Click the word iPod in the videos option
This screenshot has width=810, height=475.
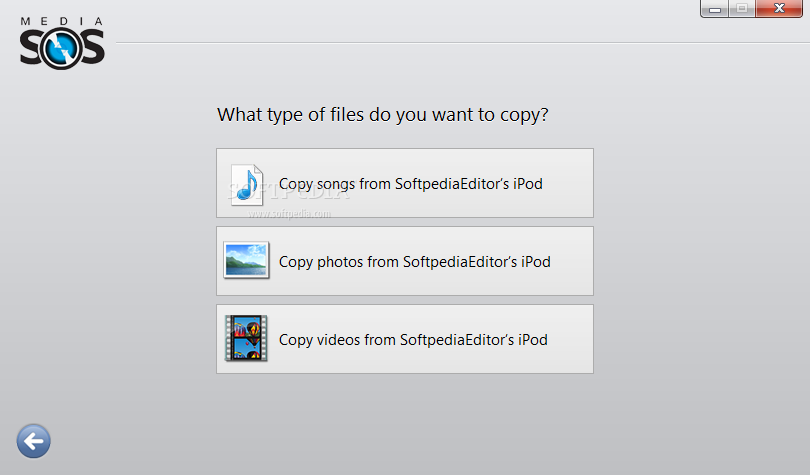point(533,340)
